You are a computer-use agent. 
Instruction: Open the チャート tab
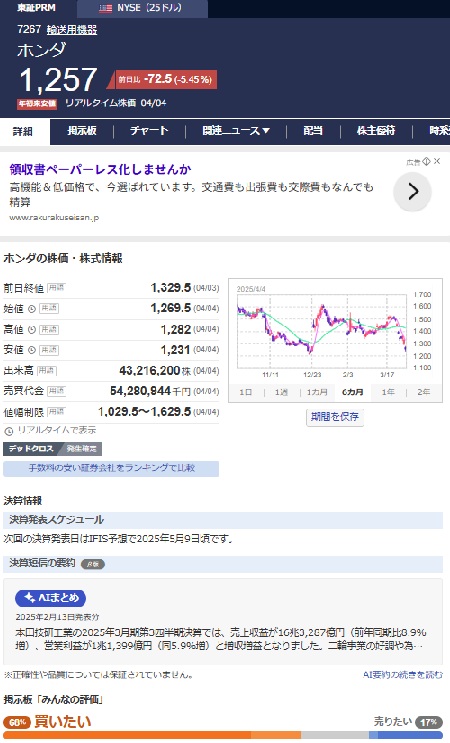[149, 131]
